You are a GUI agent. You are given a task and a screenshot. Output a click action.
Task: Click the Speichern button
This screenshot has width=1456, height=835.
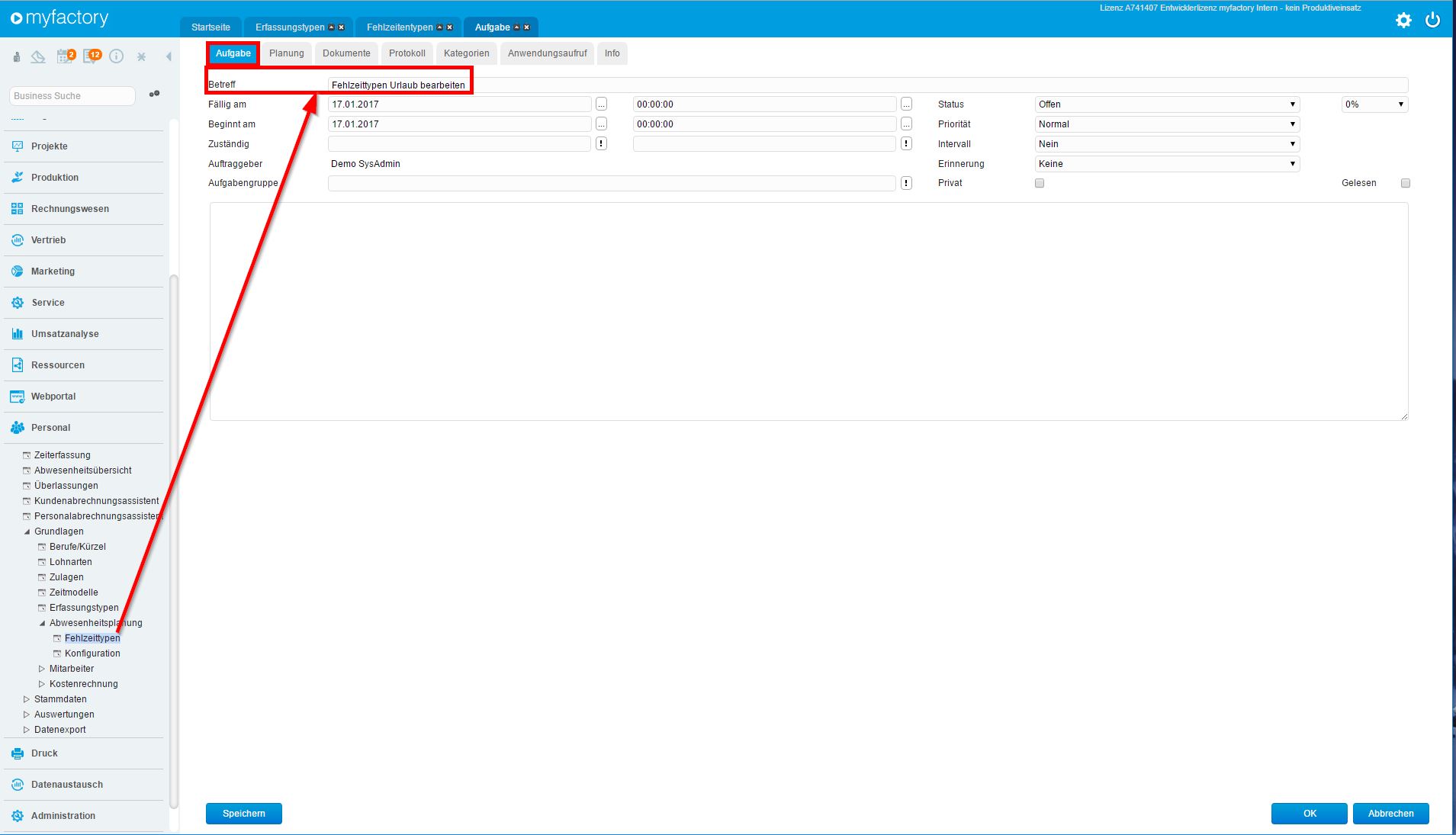243,814
